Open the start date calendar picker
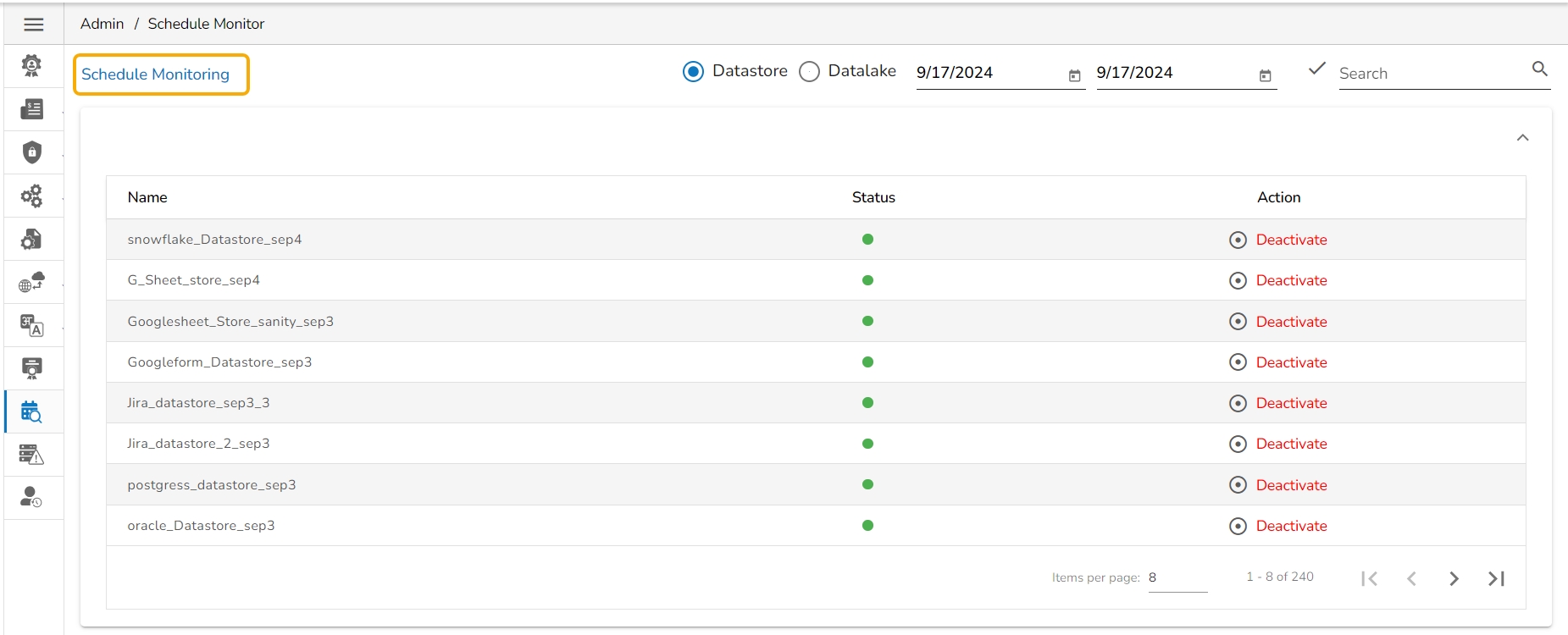1568x635 pixels. click(x=1074, y=75)
